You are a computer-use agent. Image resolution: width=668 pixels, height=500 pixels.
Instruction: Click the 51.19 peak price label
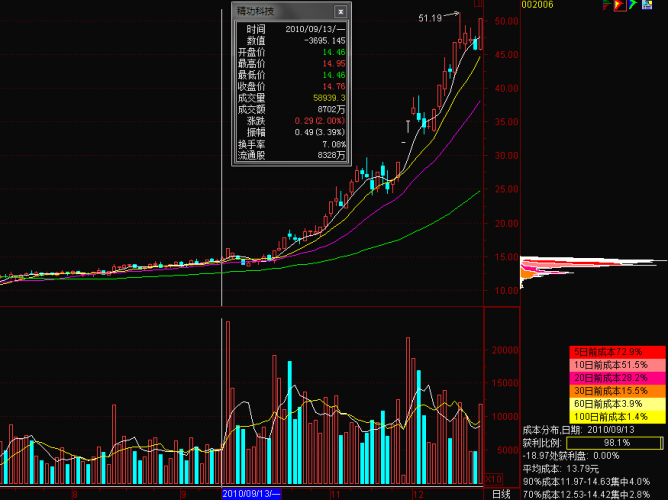tap(431, 18)
